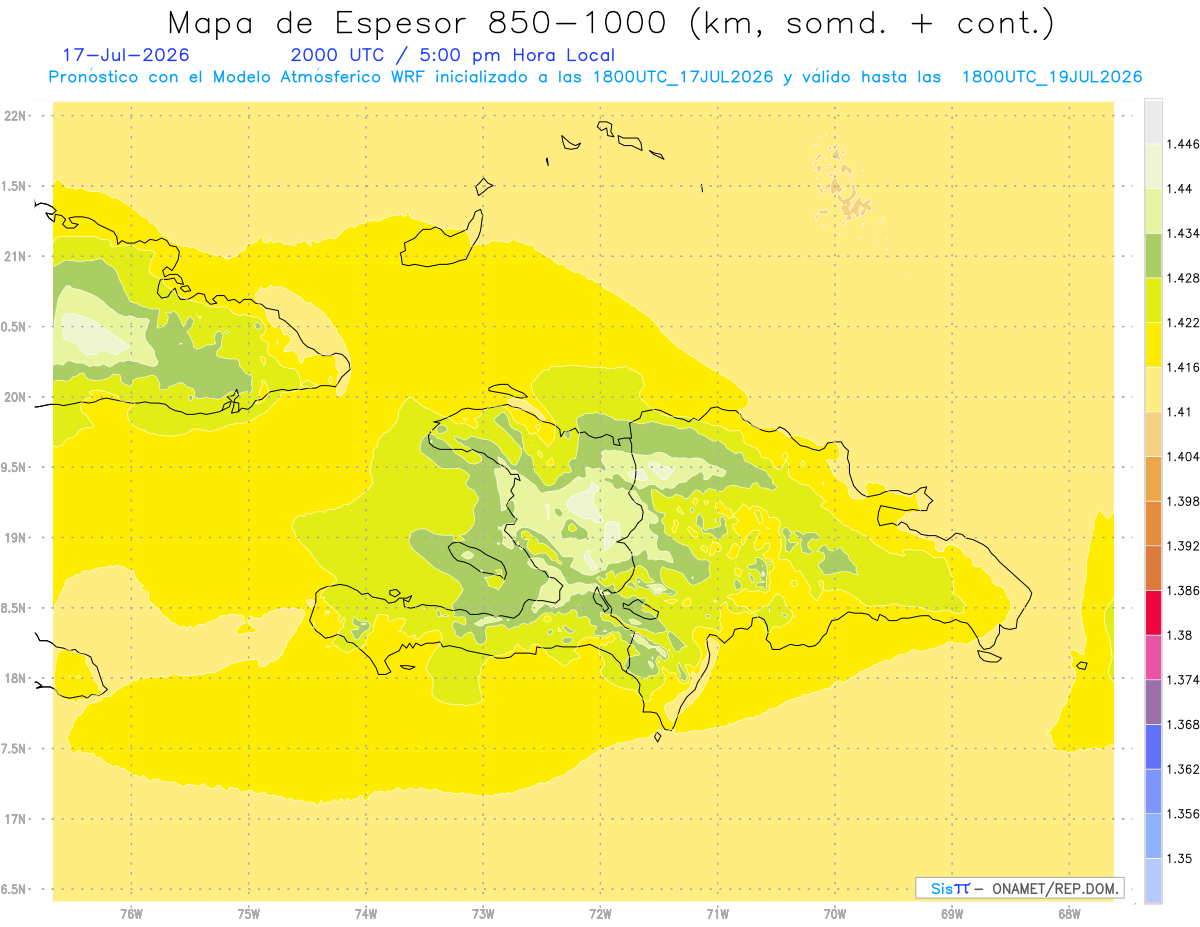Click latitude axis label 21N
Image resolution: width=1200 pixels, height=927 pixels.
click(x=16, y=257)
